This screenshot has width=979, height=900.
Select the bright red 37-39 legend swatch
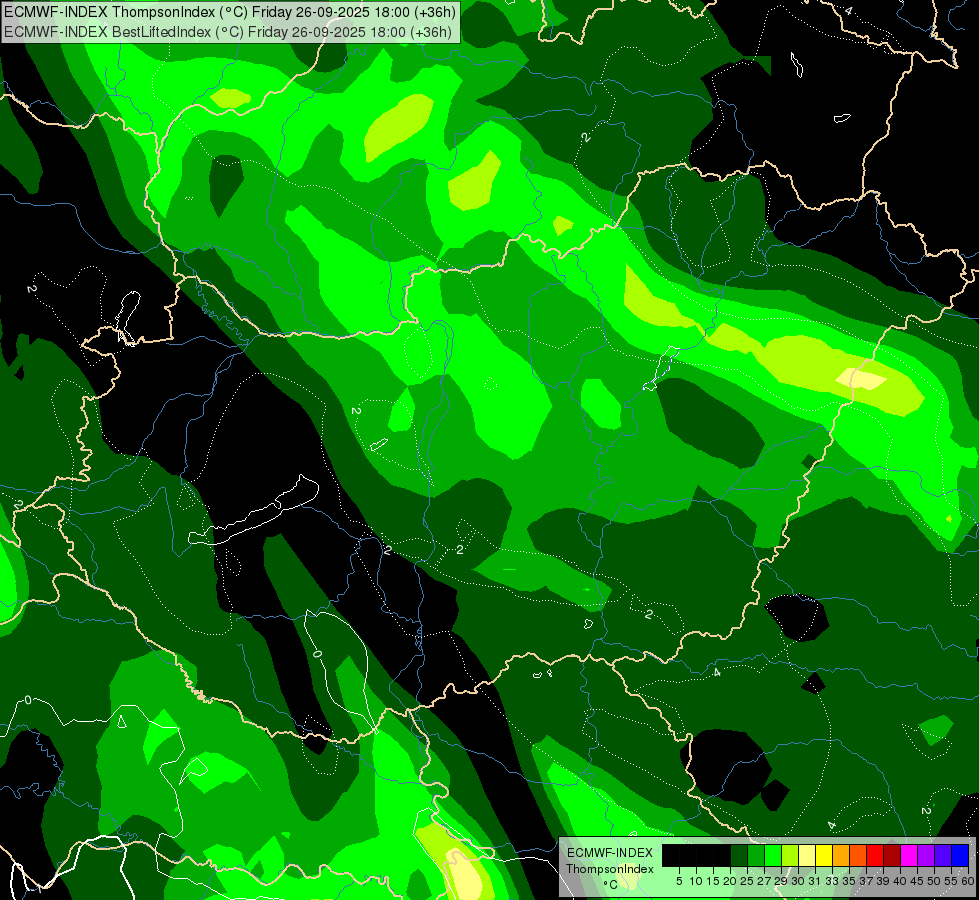coord(875,855)
